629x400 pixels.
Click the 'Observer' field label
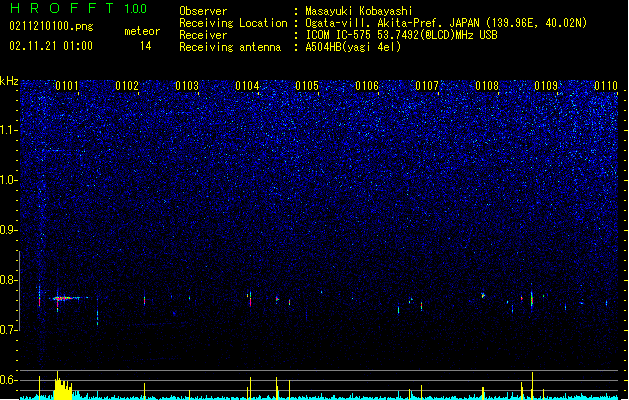(203, 11)
